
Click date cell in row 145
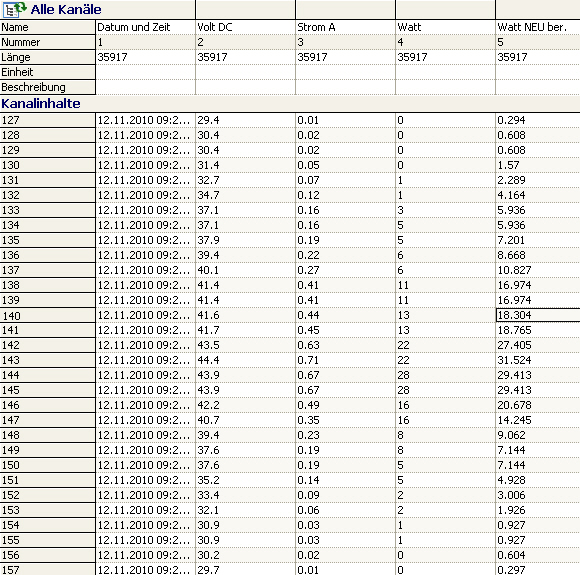pyautogui.click(x=145, y=390)
